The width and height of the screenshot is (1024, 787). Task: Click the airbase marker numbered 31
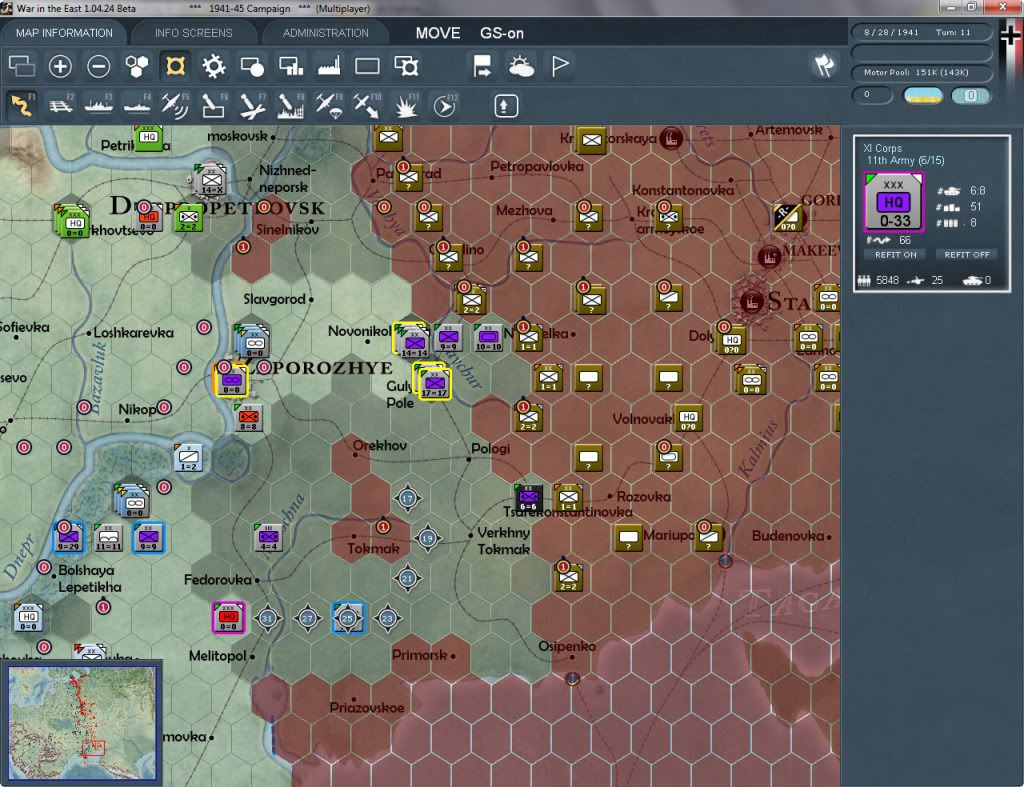[x=267, y=618]
